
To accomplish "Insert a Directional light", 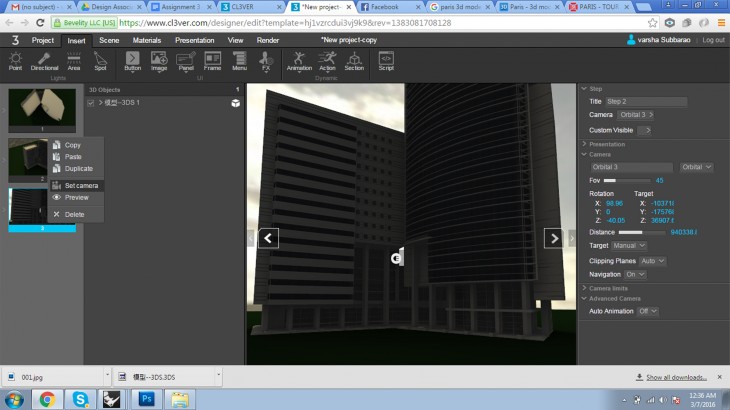I will click(44, 61).
